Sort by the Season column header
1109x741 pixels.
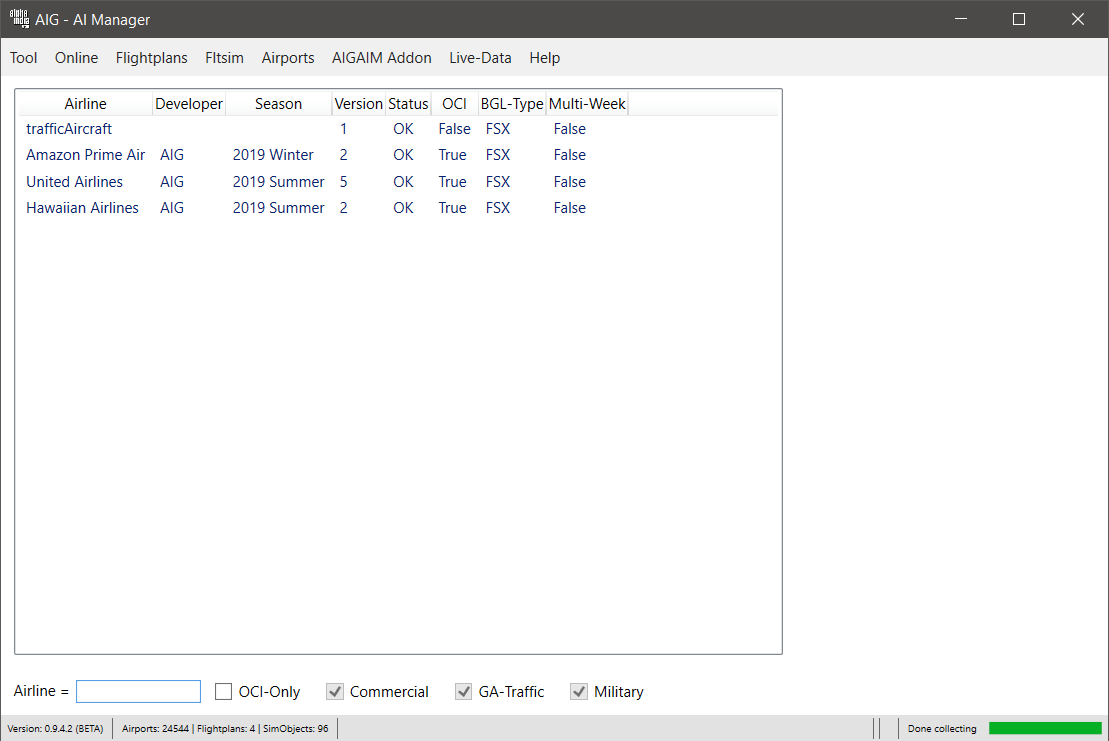tap(279, 104)
